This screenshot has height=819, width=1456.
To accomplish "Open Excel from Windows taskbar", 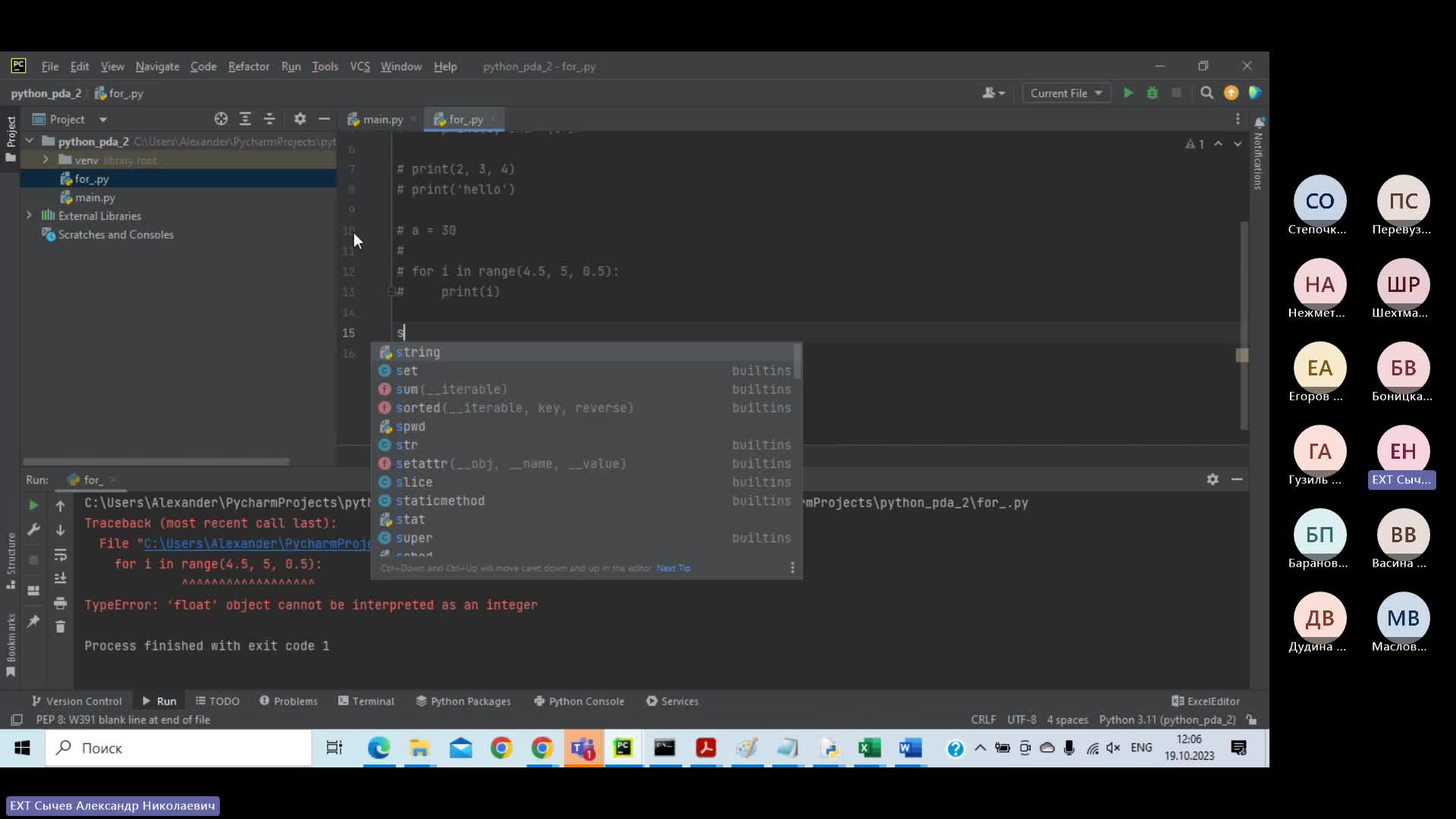I will [869, 748].
